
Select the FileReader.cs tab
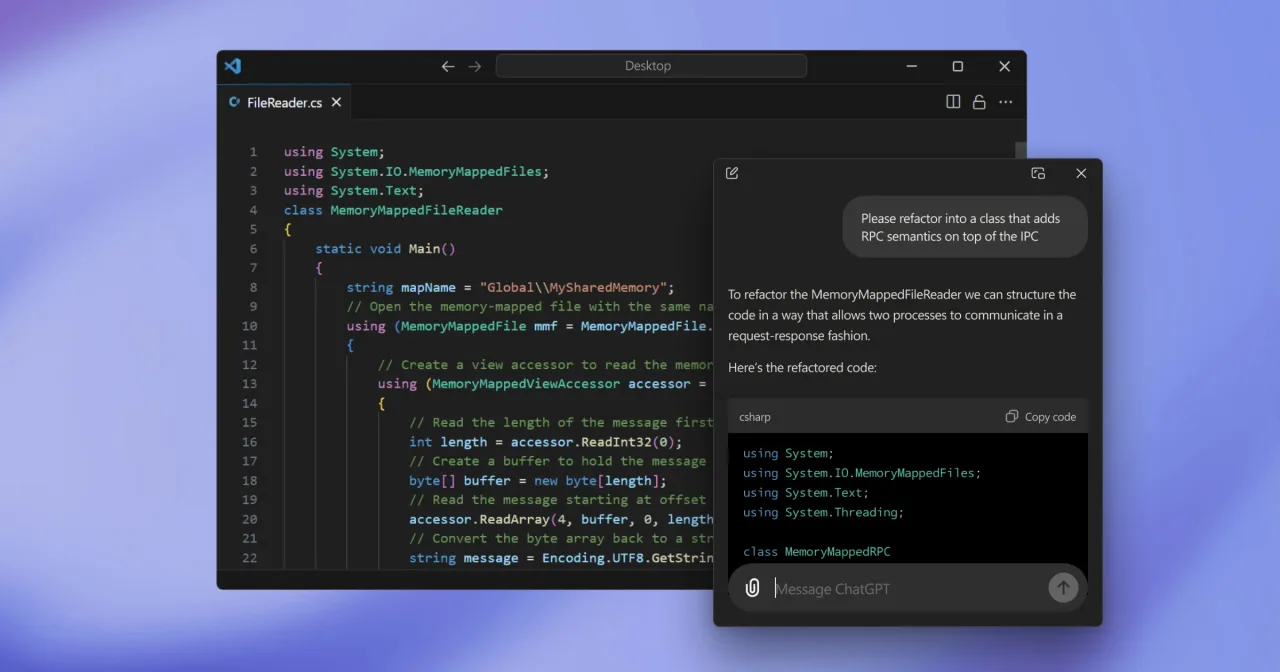[284, 102]
